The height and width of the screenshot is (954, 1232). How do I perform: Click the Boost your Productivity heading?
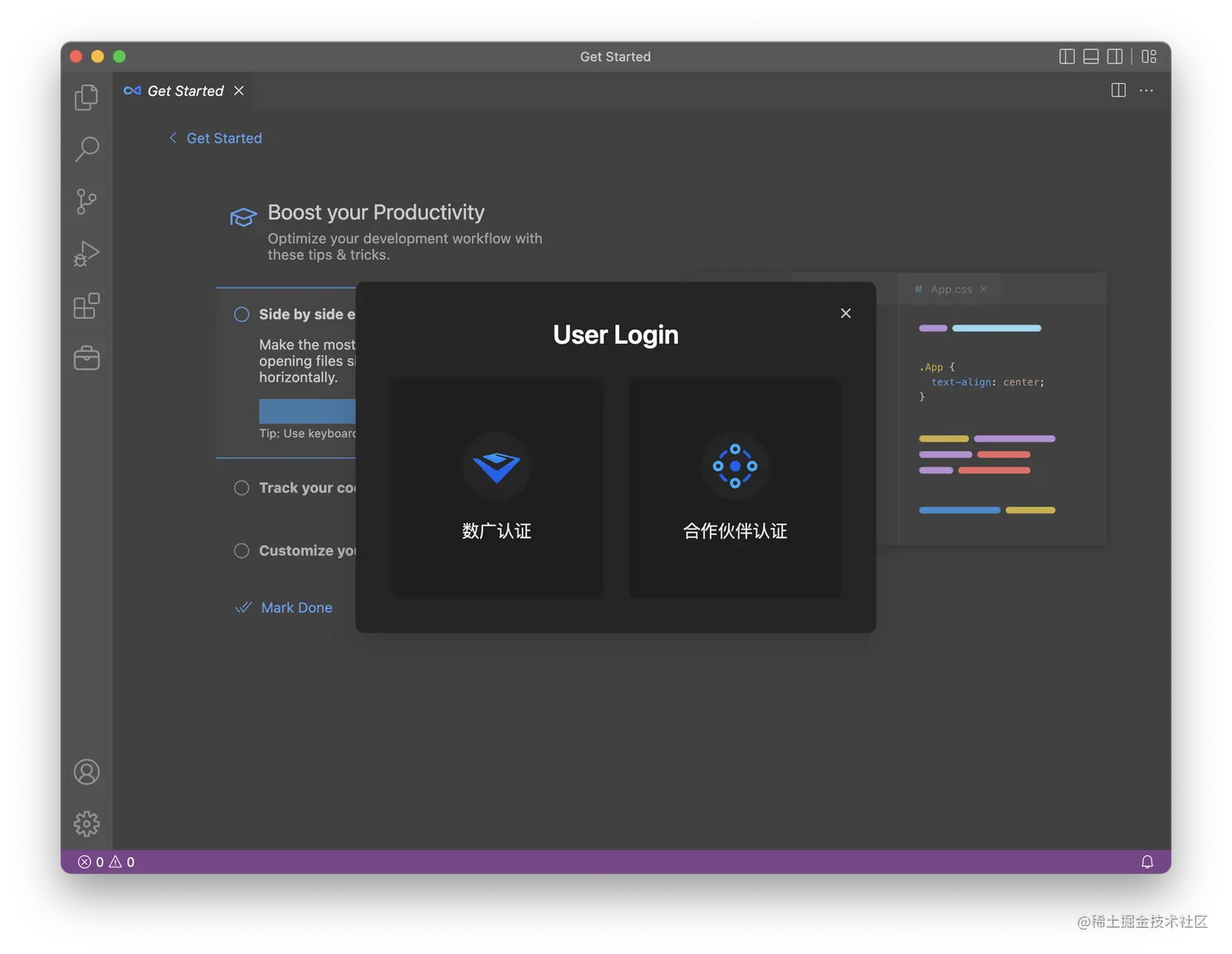click(376, 213)
